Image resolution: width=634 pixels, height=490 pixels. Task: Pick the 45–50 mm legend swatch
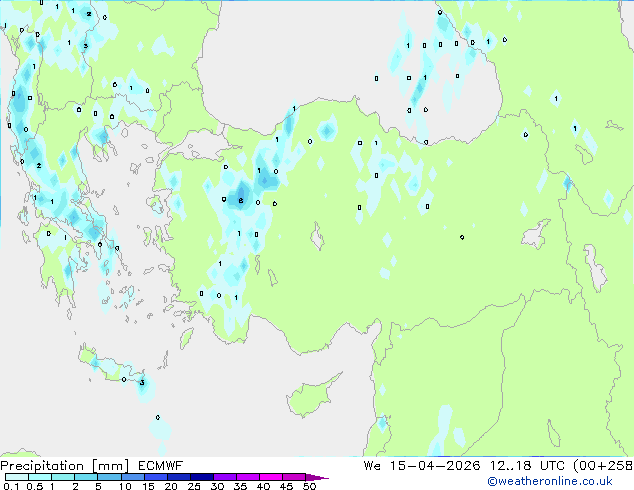[x=294, y=477]
